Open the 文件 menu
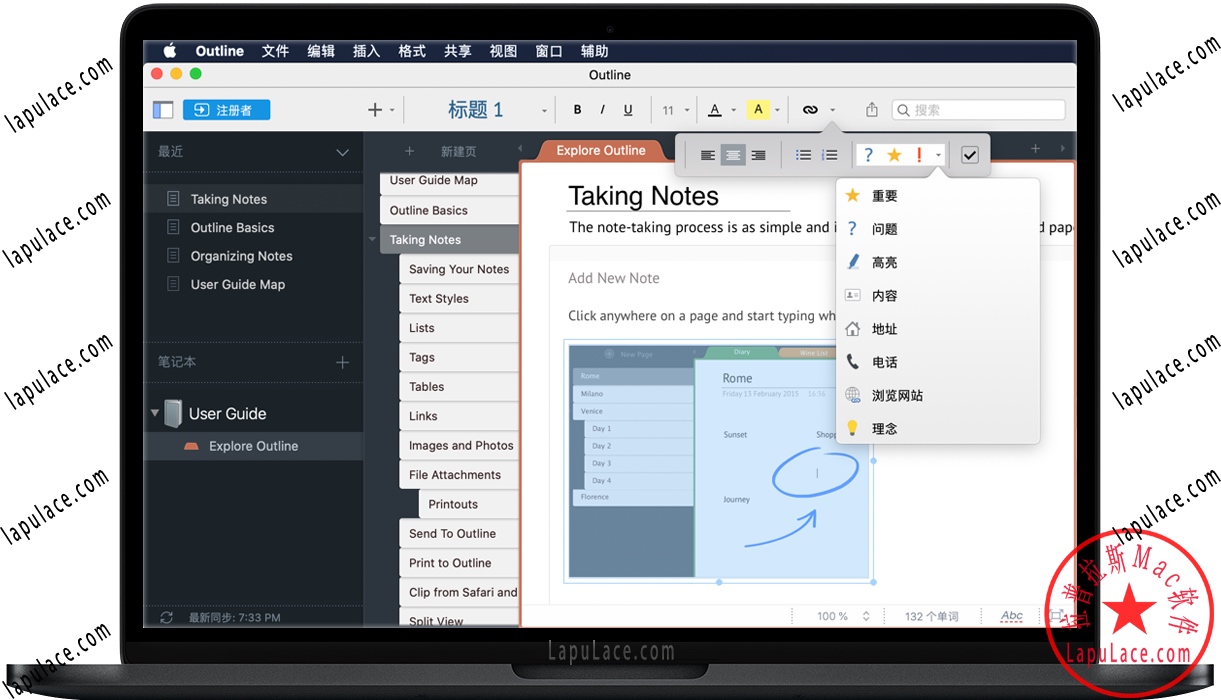This screenshot has height=700, width=1221. coord(275,51)
